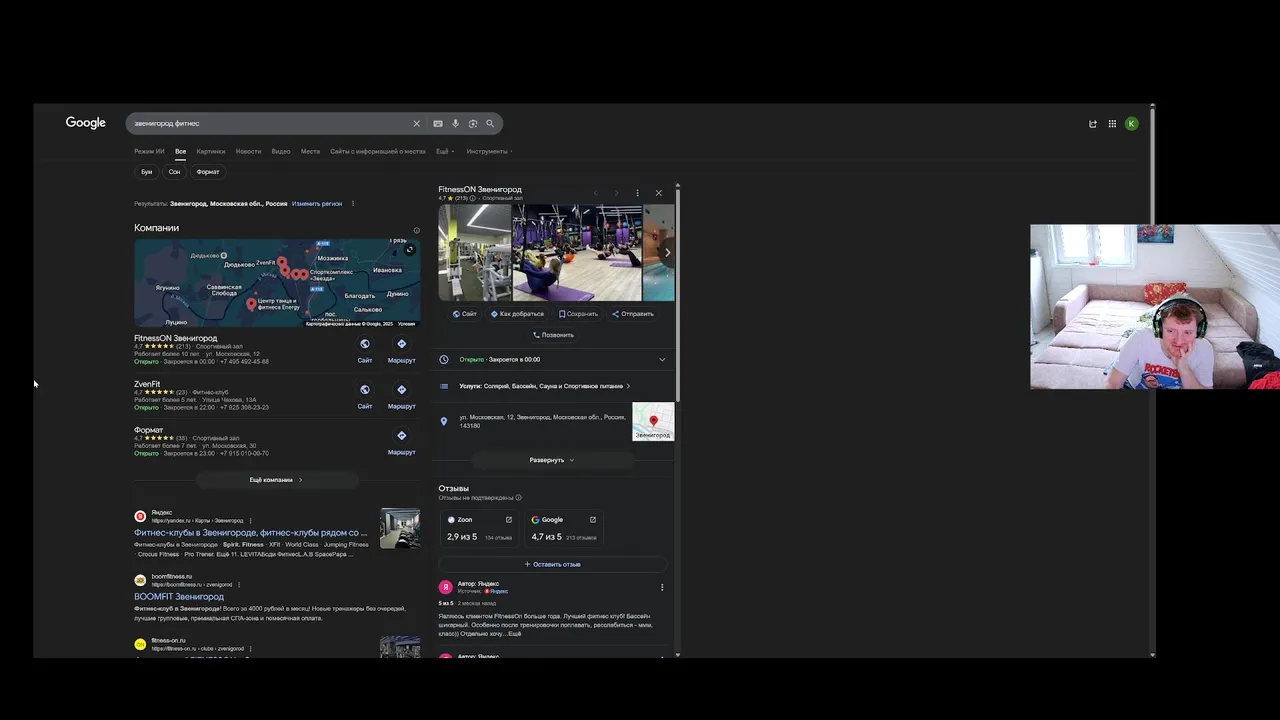The height and width of the screenshot is (720, 1280).
Task: Click Сайт button in FitnessON panel
Action: click(x=464, y=314)
